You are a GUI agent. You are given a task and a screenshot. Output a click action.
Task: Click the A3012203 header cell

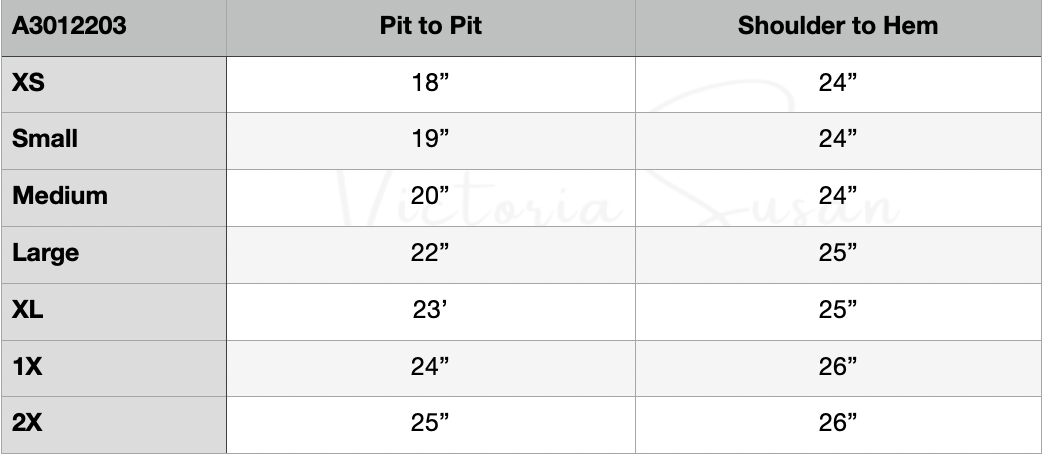point(69,26)
